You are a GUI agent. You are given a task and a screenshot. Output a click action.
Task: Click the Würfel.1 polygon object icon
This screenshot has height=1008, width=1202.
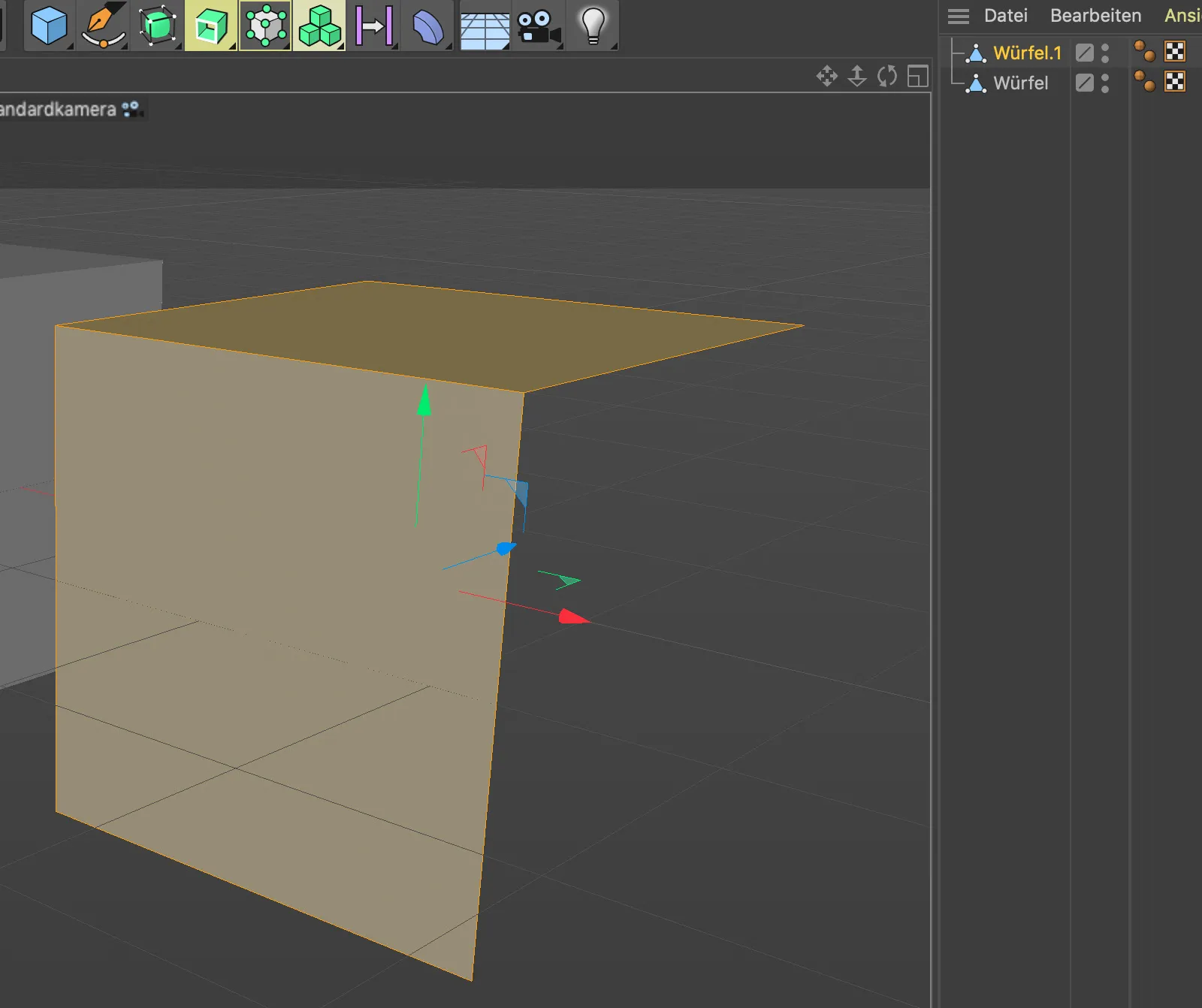[976, 53]
